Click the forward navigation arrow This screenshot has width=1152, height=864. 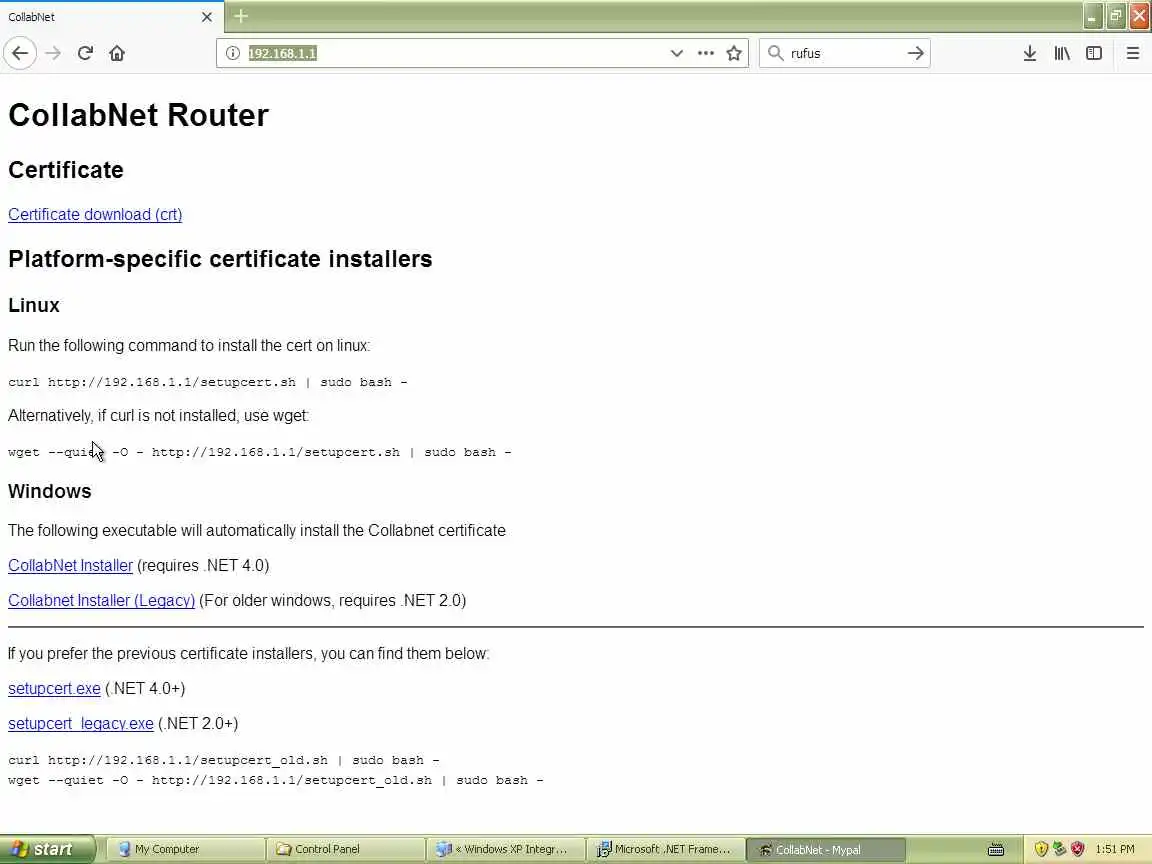click(53, 53)
